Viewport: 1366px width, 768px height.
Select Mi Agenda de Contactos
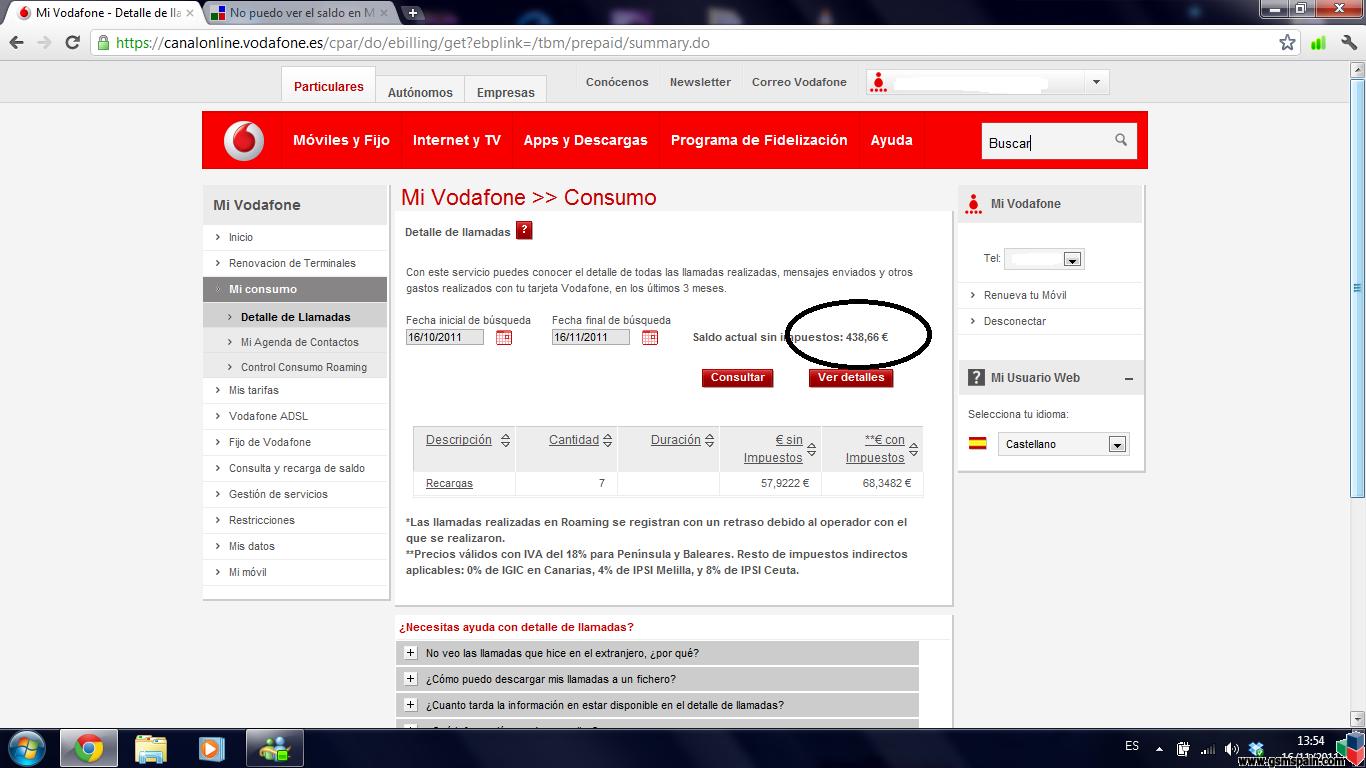299,342
